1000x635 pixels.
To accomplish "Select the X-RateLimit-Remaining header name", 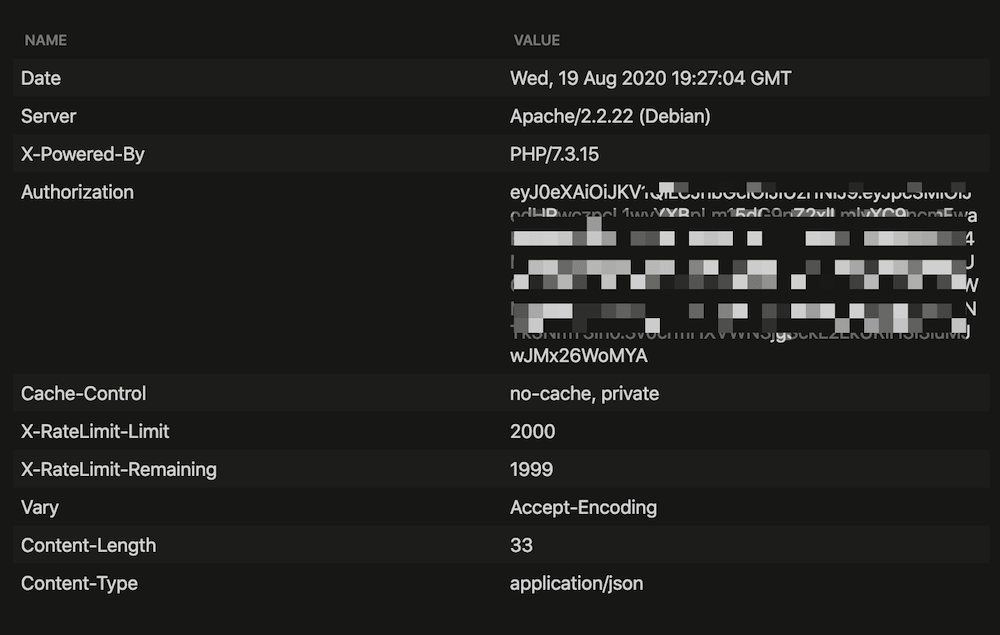I will tap(118, 469).
